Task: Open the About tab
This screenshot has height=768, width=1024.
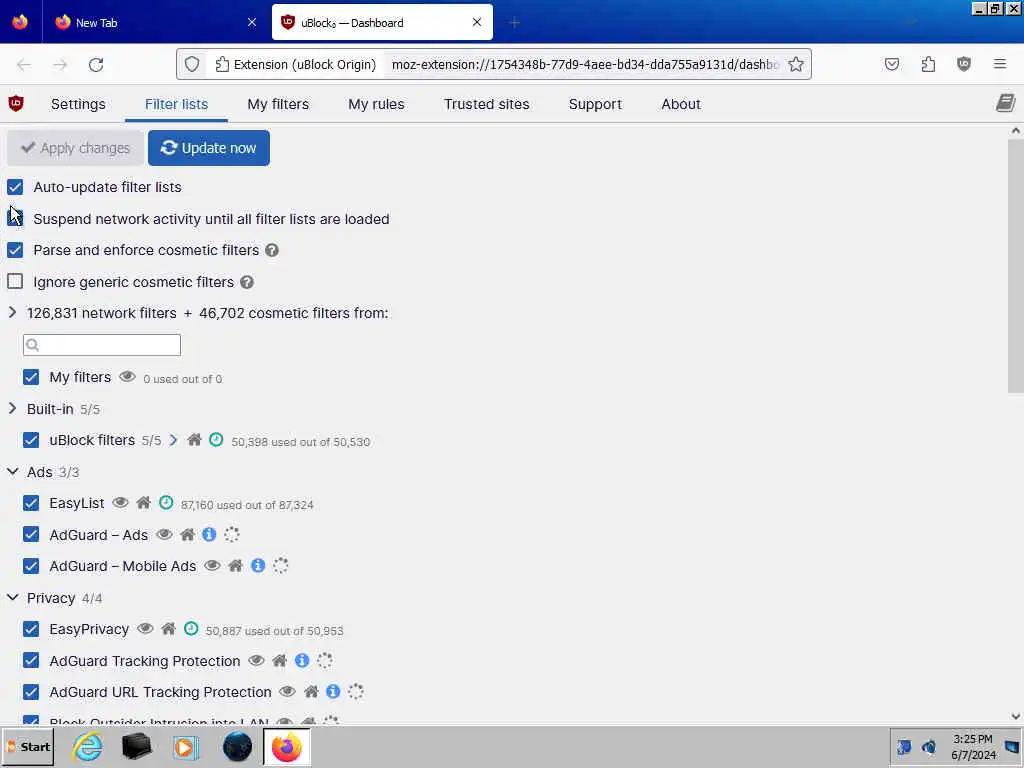Action: 680,104
